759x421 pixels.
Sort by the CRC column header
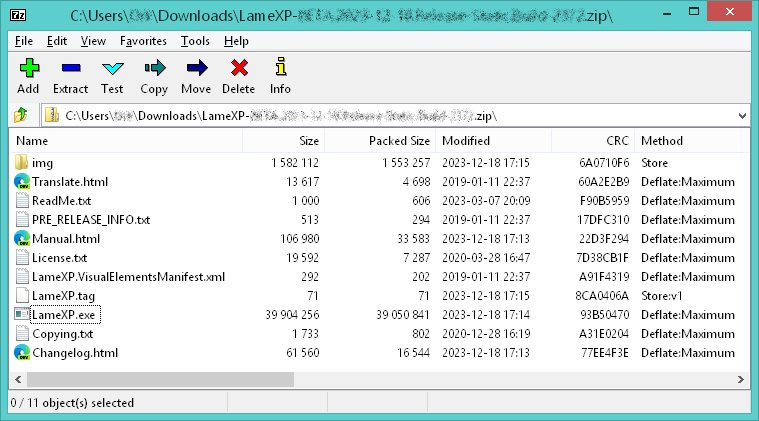[593, 141]
